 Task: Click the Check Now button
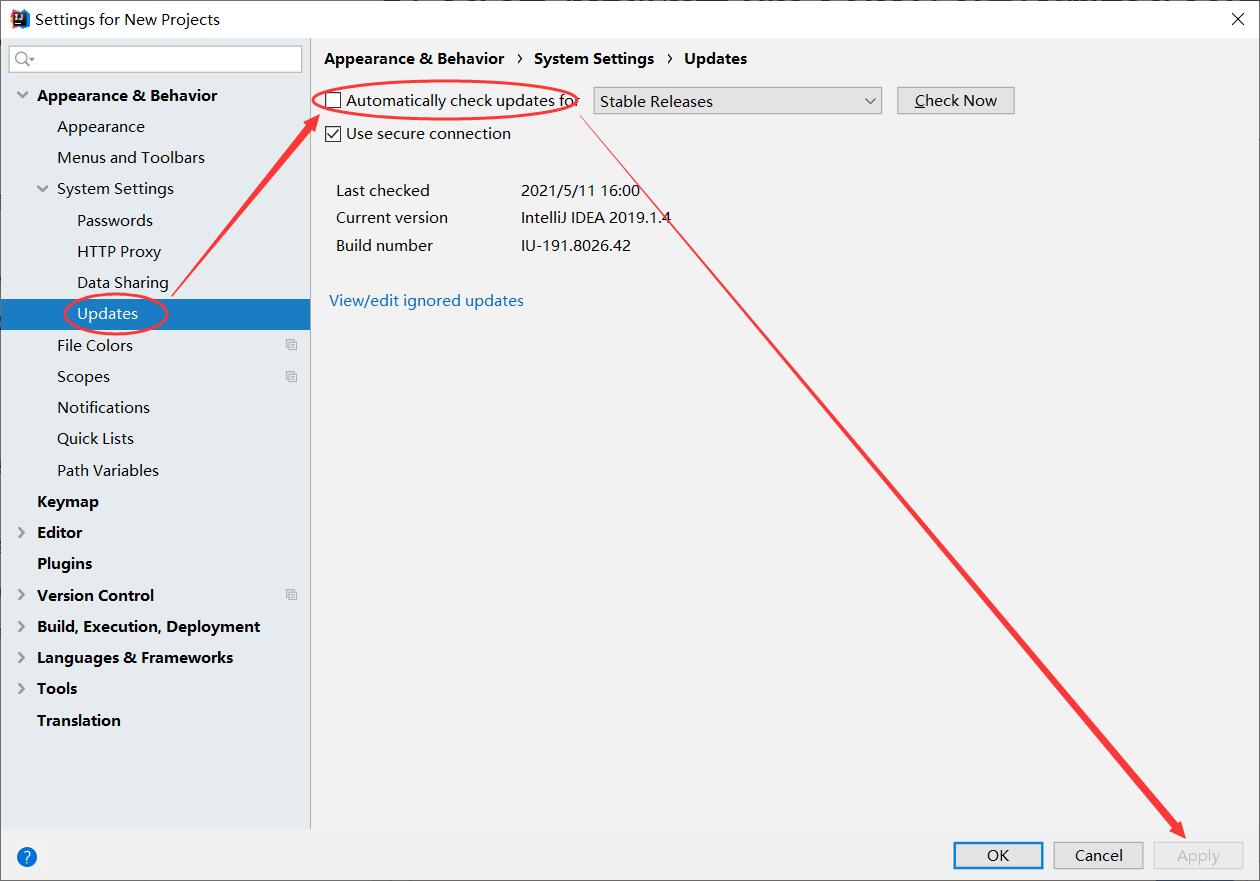[956, 100]
